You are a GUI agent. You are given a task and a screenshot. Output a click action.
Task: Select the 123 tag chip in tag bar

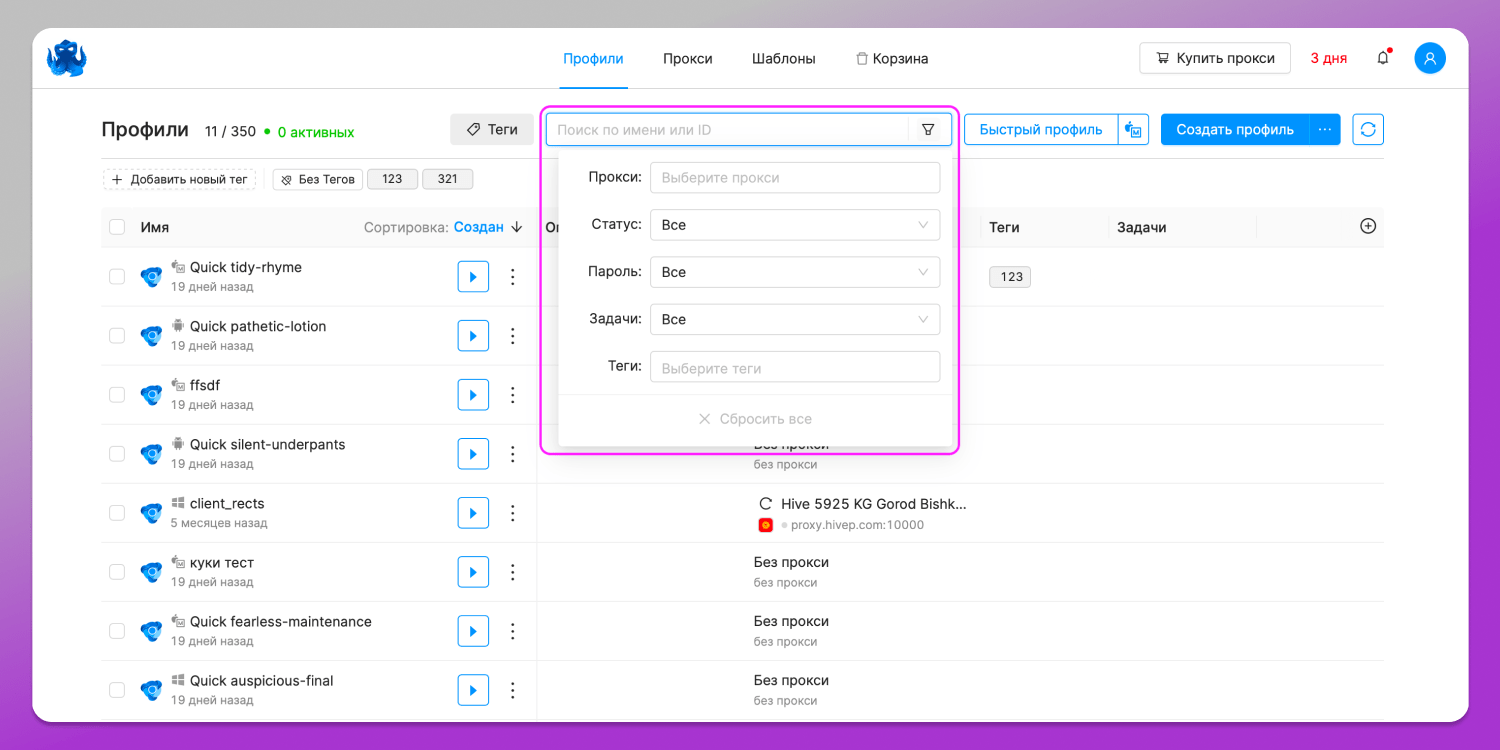click(392, 179)
